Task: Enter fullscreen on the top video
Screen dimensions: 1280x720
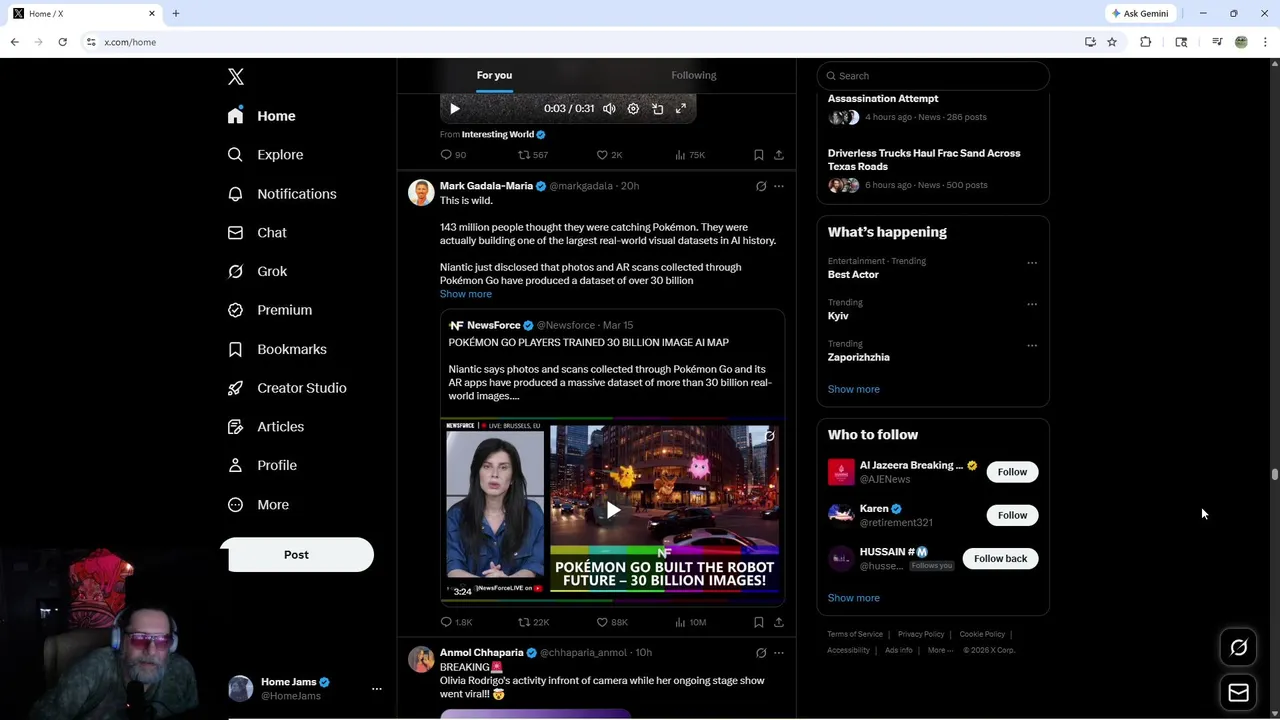Action: click(x=681, y=109)
